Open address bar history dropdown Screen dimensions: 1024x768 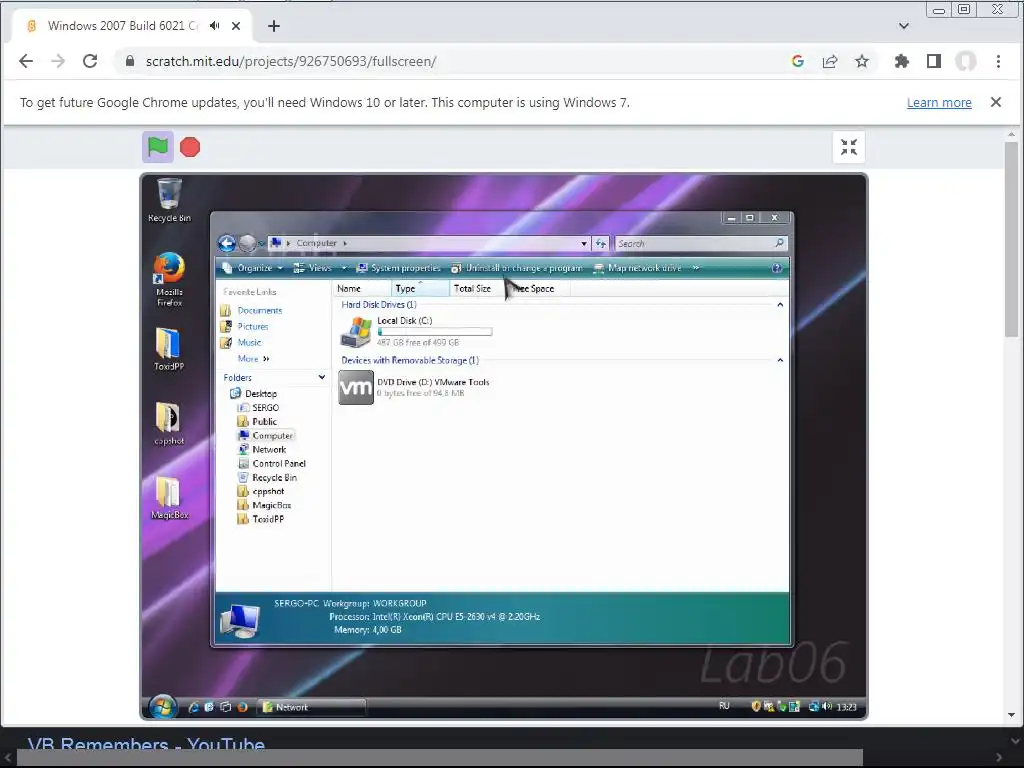tap(584, 244)
